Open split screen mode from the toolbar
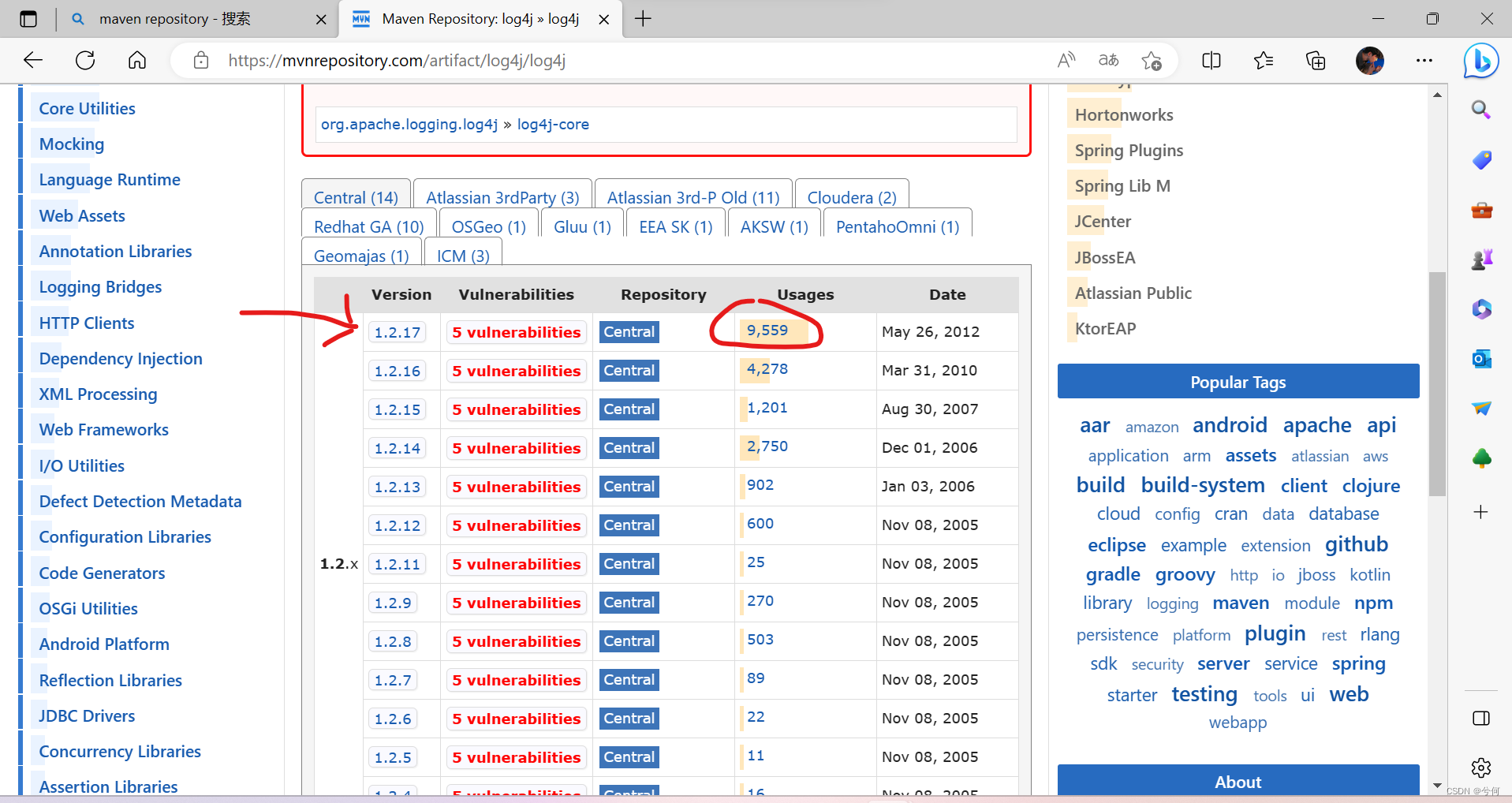 [1211, 60]
